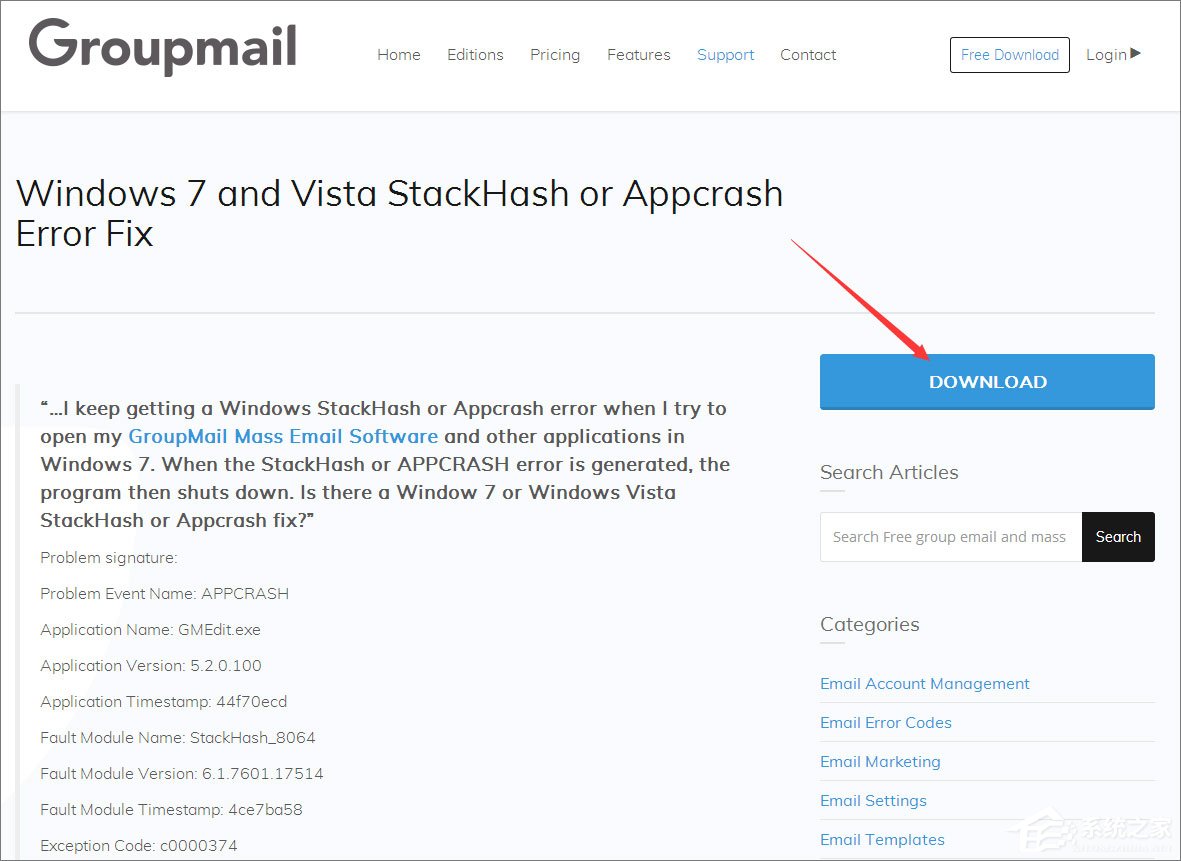This screenshot has height=861, width=1181.
Task: Click the blue DOWNLOAD button
Action: pyautogui.click(x=987, y=382)
